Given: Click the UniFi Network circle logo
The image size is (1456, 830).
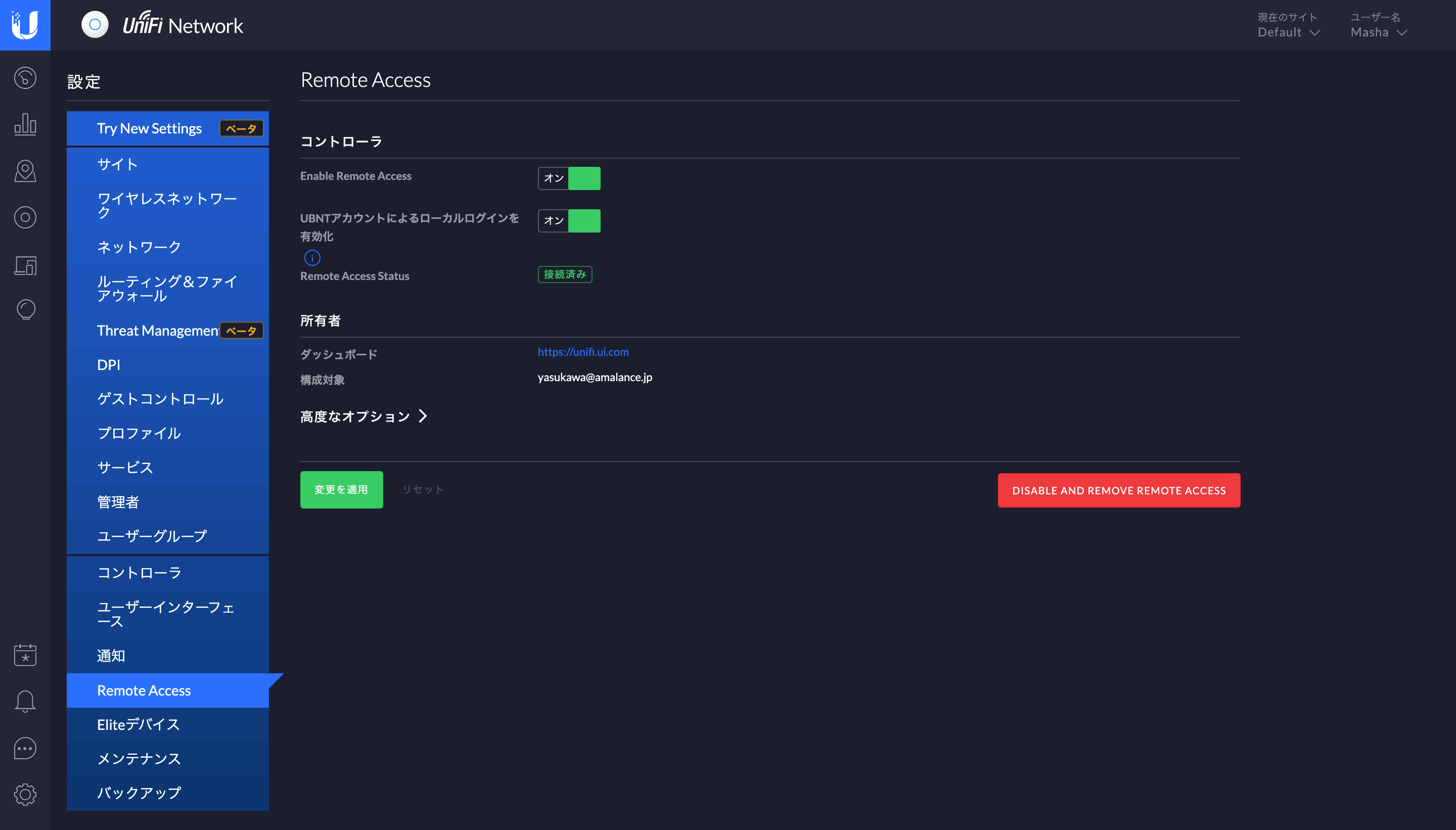Looking at the screenshot, I should click(x=95, y=25).
